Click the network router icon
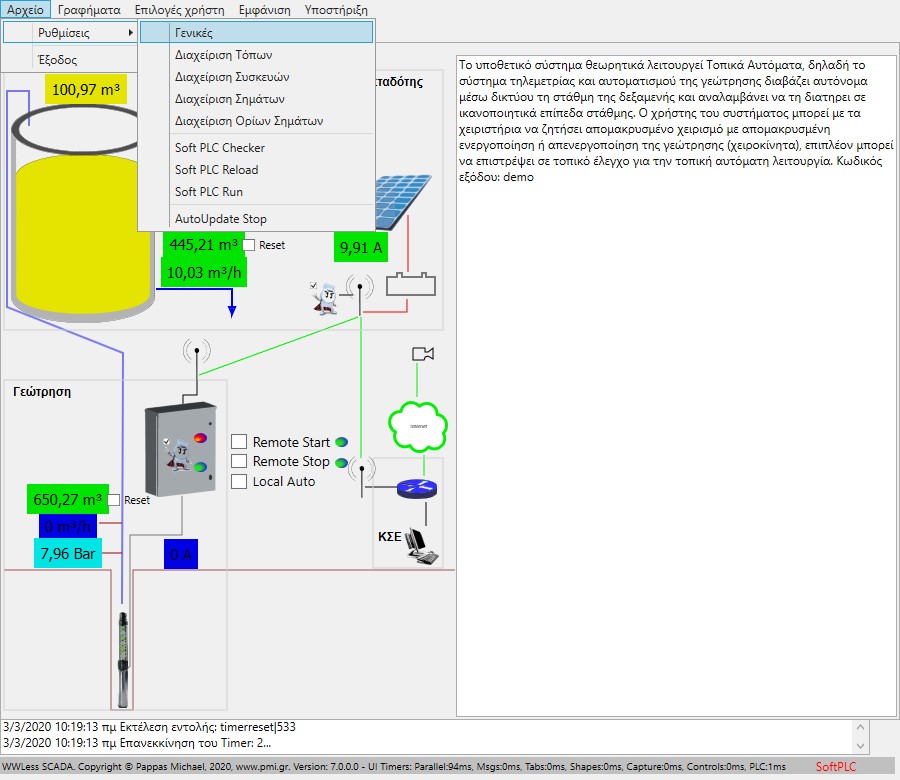This screenshot has width=900, height=780. [417, 488]
